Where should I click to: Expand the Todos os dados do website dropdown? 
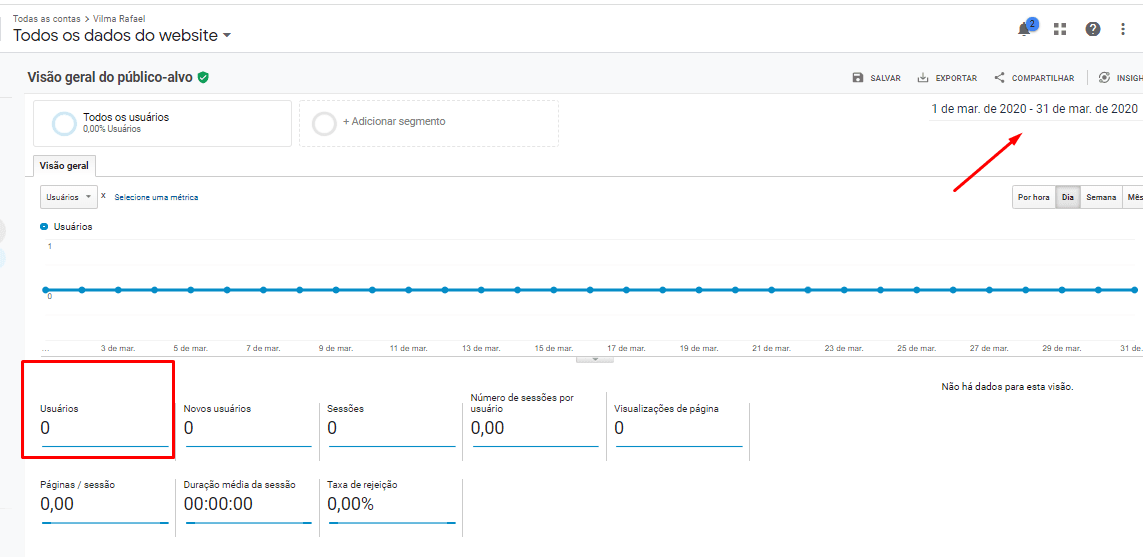click(x=227, y=36)
